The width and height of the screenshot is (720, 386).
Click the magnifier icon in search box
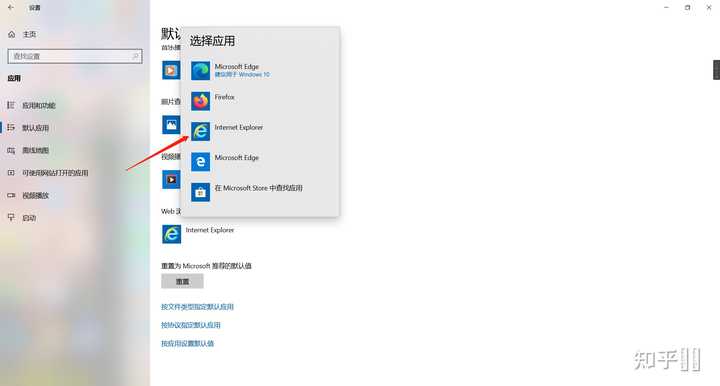(x=135, y=56)
